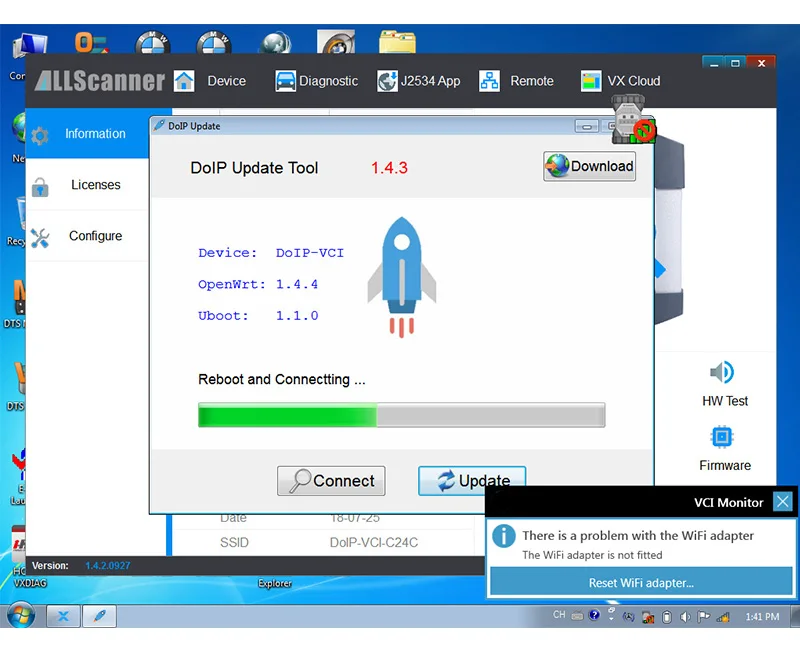The height and width of the screenshot is (650, 800).
Task: Click the orange O desktop icon
Action: click(x=91, y=42)
